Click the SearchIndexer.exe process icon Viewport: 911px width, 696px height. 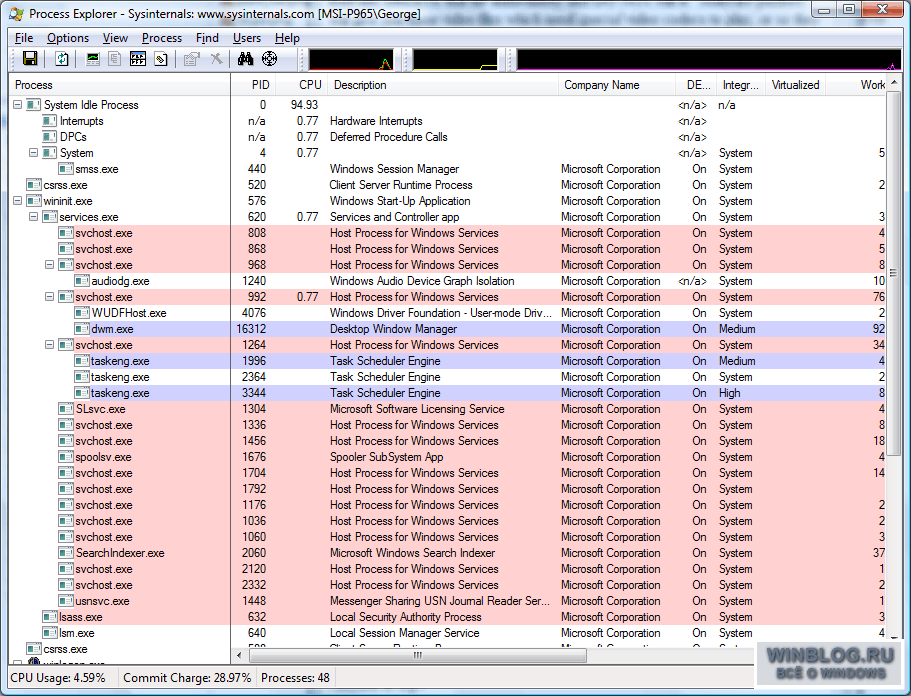(x=66, y=553)
